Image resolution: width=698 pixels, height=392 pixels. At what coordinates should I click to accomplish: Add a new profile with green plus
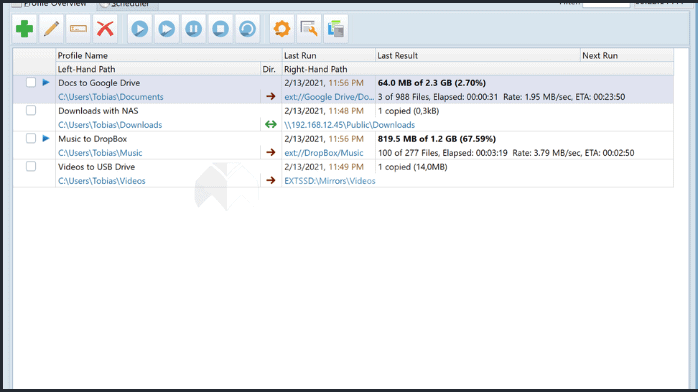click(x=24, y=29)
